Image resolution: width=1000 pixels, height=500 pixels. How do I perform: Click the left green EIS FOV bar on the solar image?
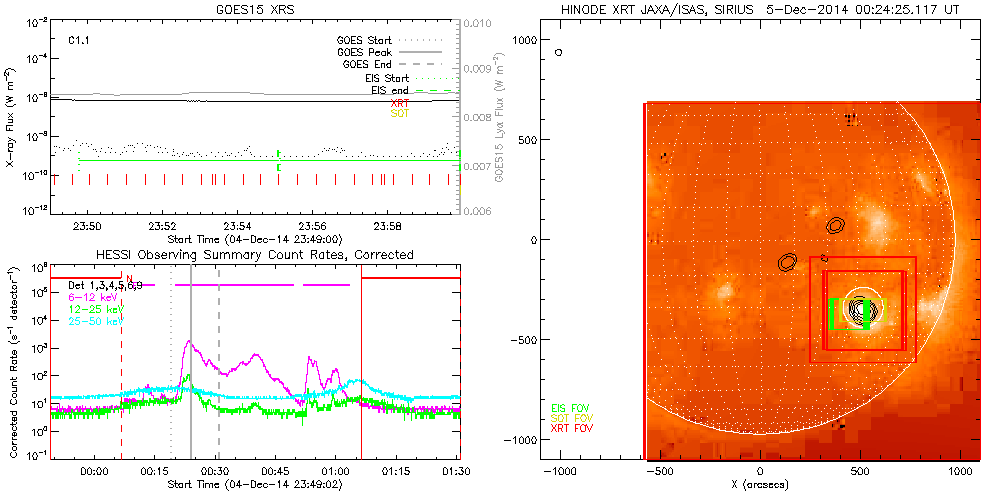tap(832, 313)
